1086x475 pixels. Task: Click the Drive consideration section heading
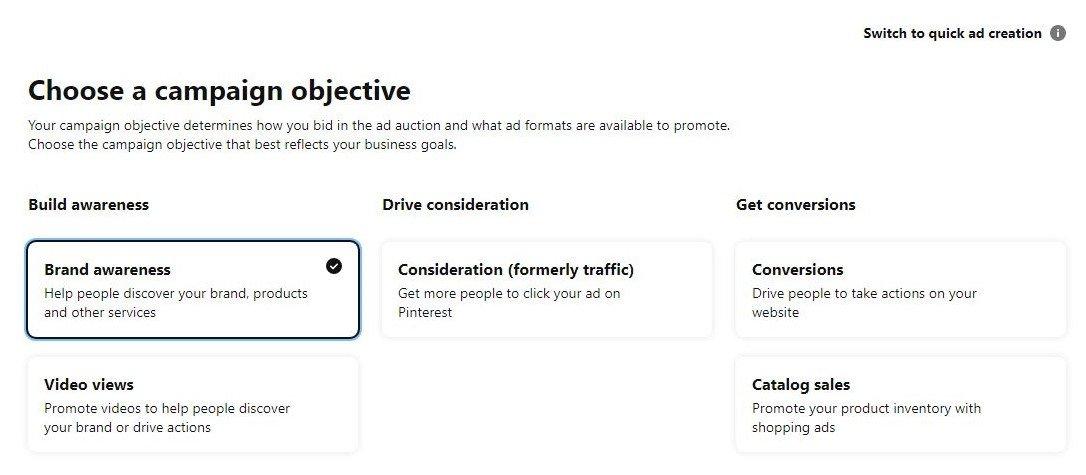pyautogui.click(x=455, y=204)
